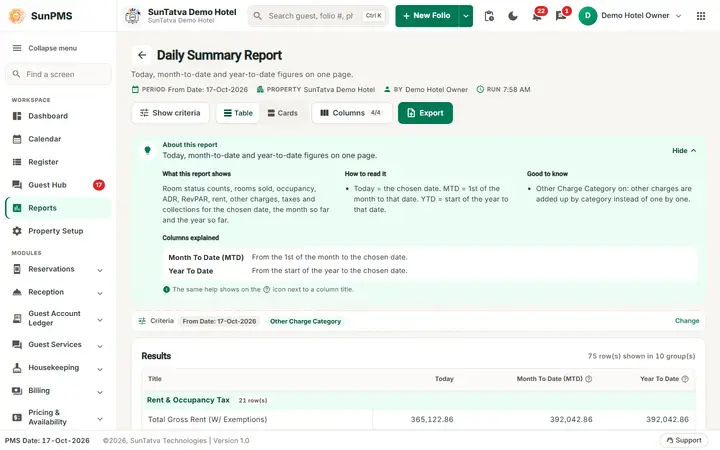Open the New Folio dropdown arrow
The height and width of the screenshot is (450, 720).
466,16
